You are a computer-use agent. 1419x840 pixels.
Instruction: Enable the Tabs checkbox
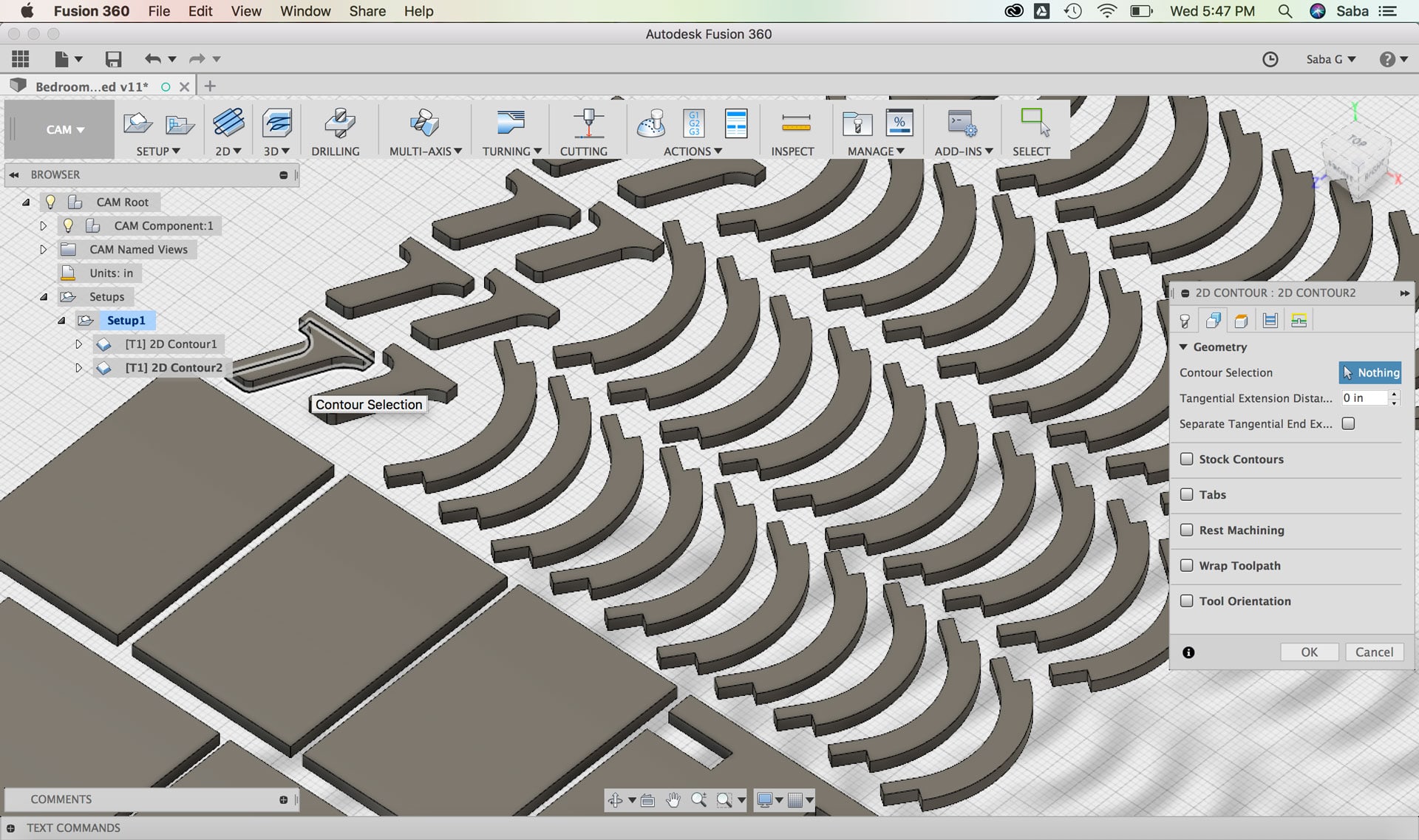pos(1187,494)
